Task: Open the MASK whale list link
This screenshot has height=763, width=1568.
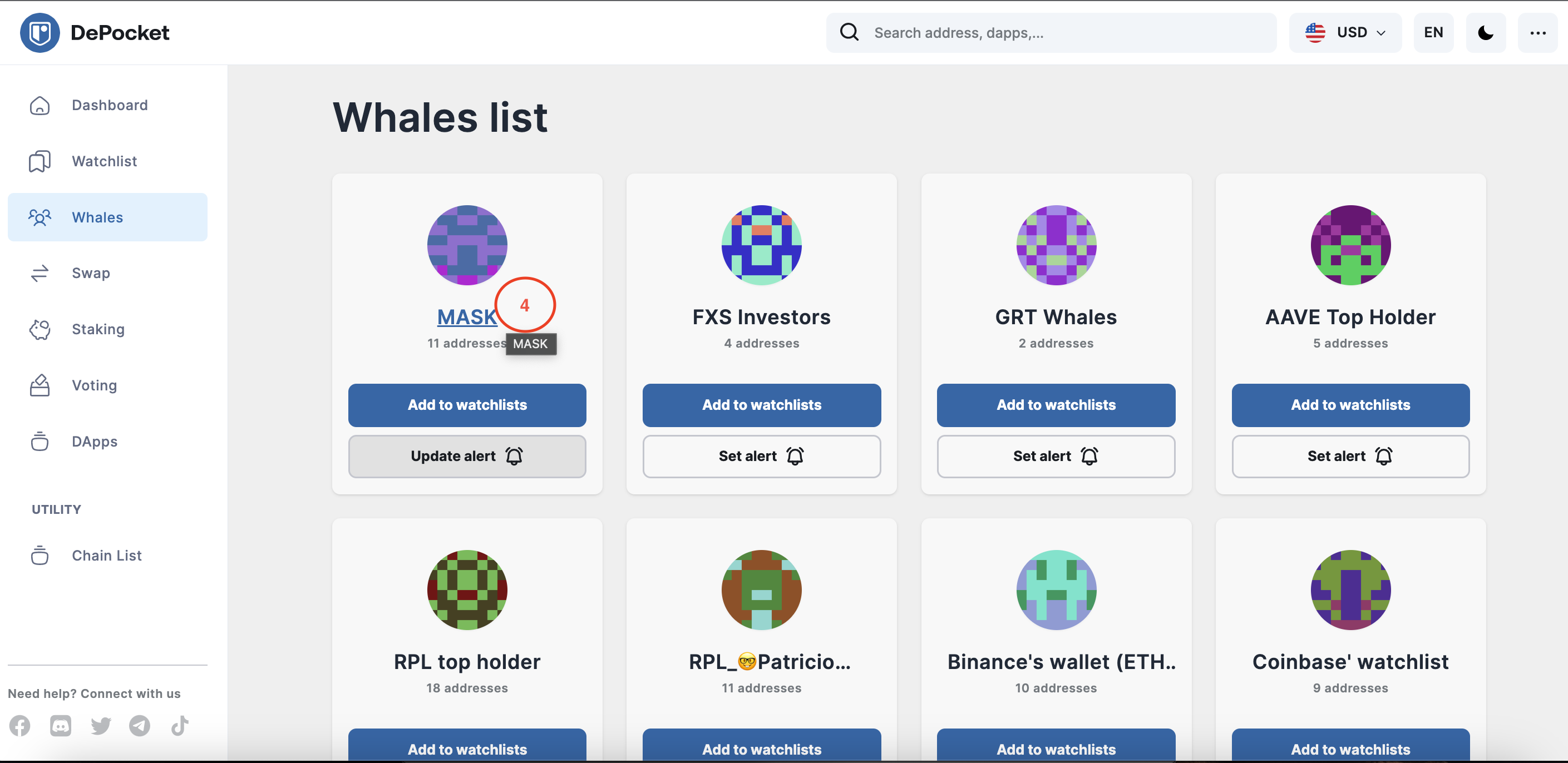Action: pyautogui.click(x=467, y=316)
